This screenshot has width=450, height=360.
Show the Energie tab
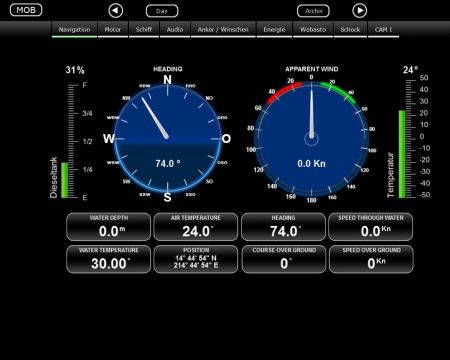coord(274,30)
